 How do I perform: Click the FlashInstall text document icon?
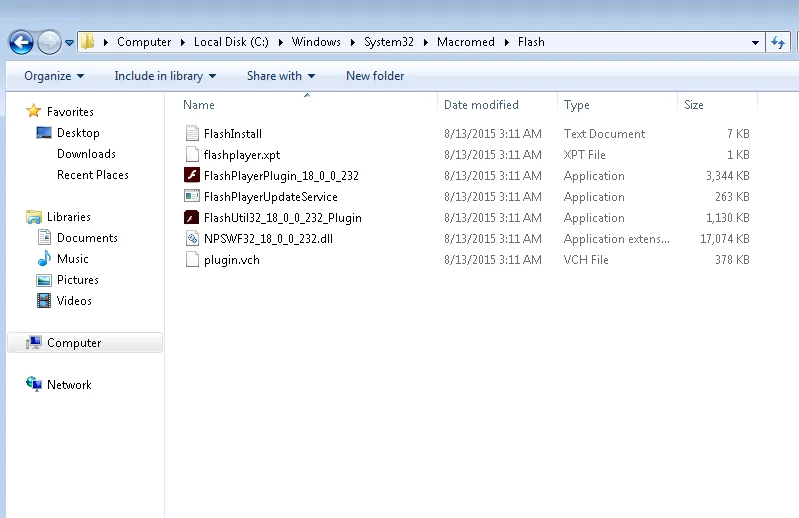[x=192, y=133]
